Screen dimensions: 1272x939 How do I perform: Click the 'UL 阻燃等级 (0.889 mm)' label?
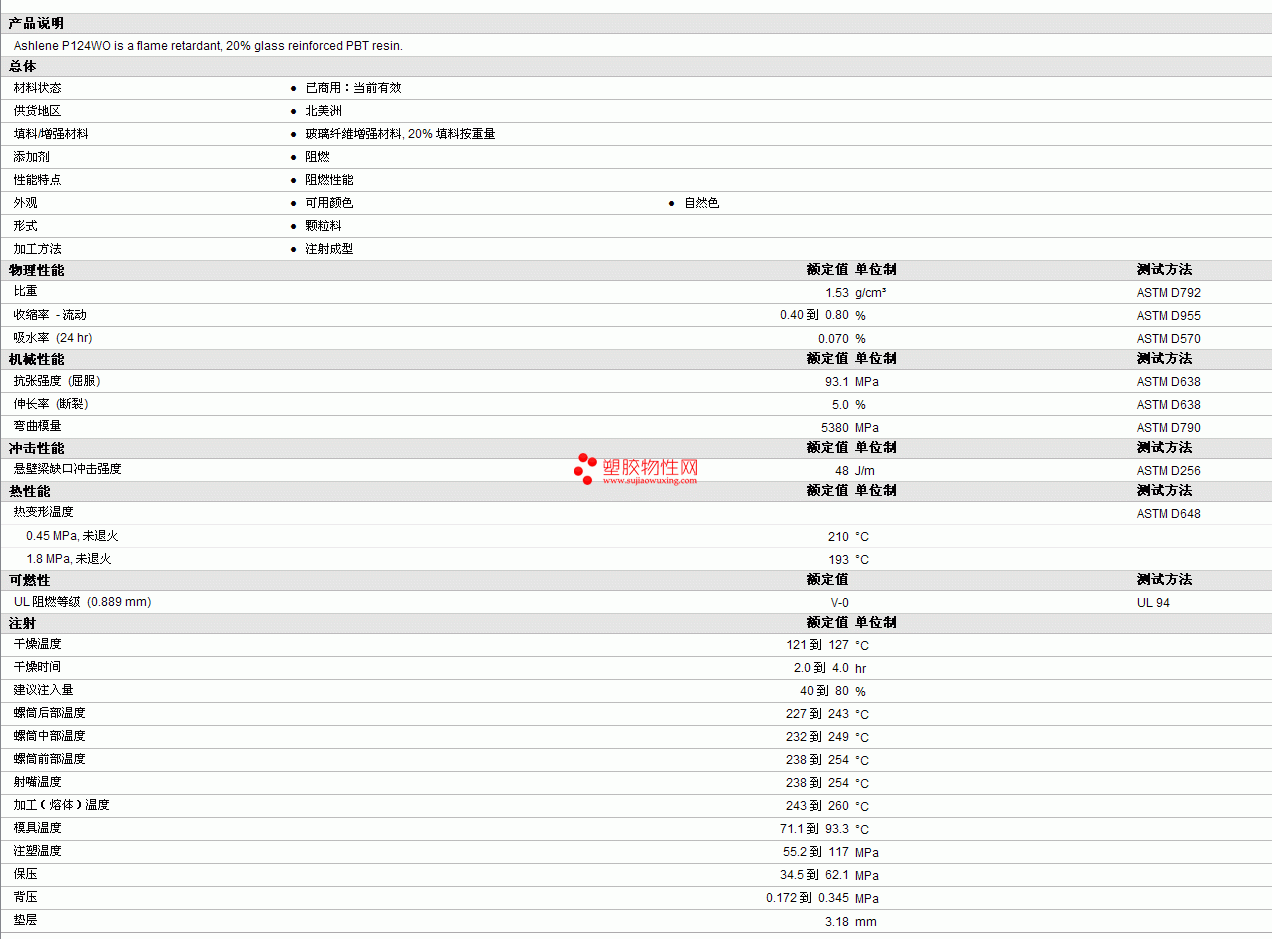(83, 602)
